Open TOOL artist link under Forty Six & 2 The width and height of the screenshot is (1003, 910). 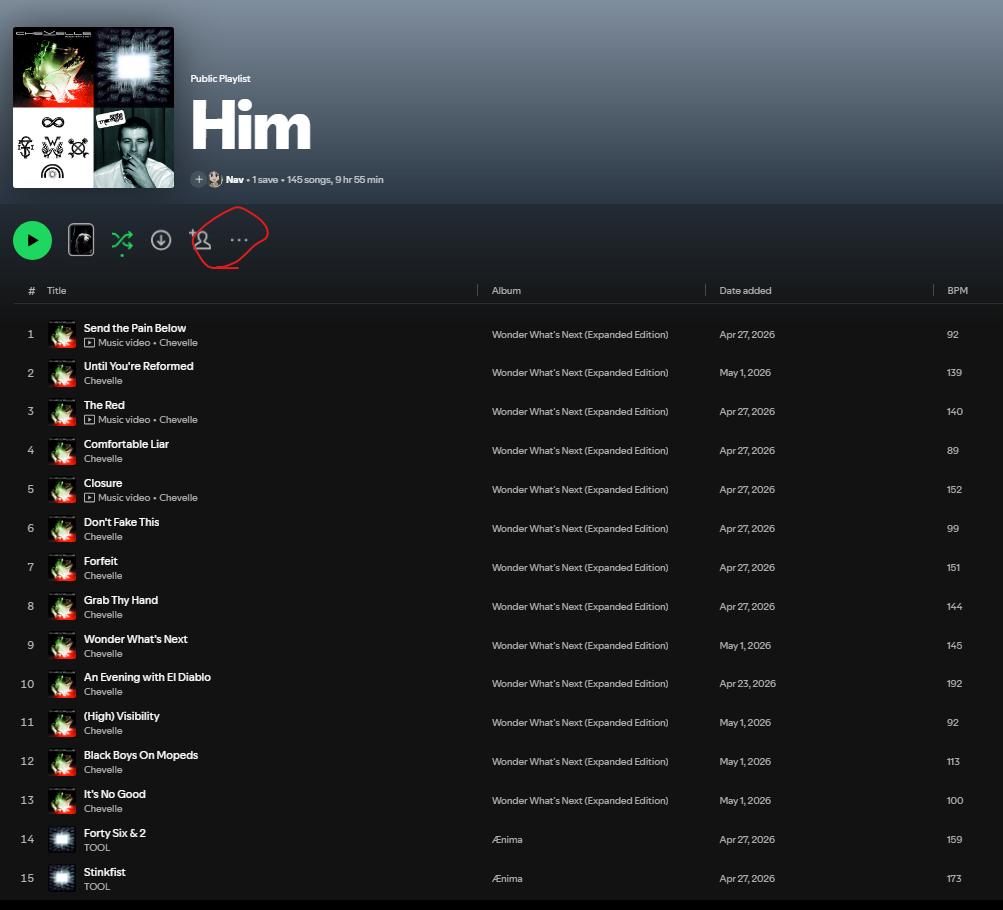point(97,848)
